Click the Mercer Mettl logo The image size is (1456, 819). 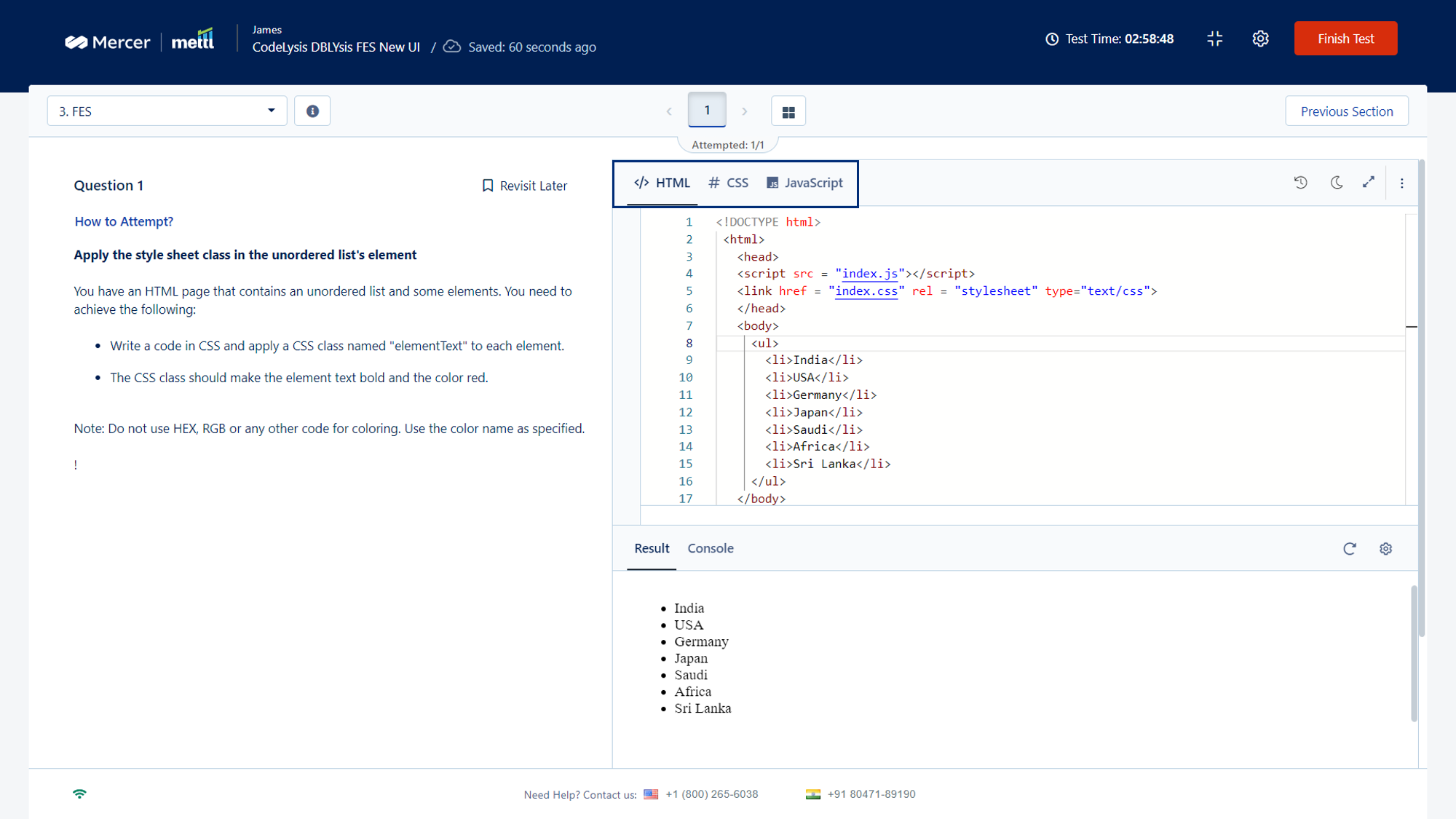pyautogui.click(x=139, y=40)
